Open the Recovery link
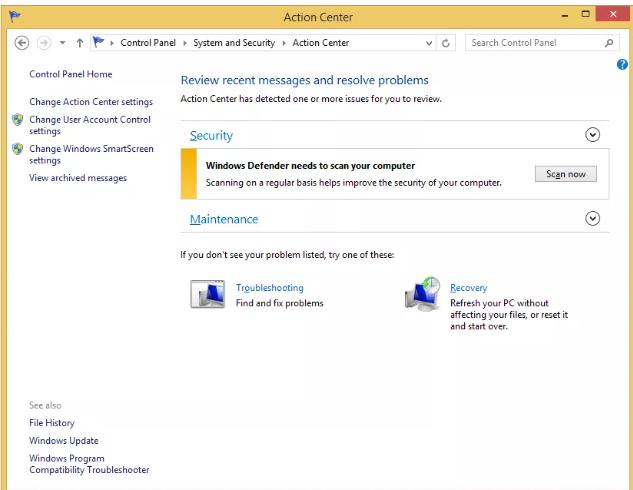 (x=469, y=288)
